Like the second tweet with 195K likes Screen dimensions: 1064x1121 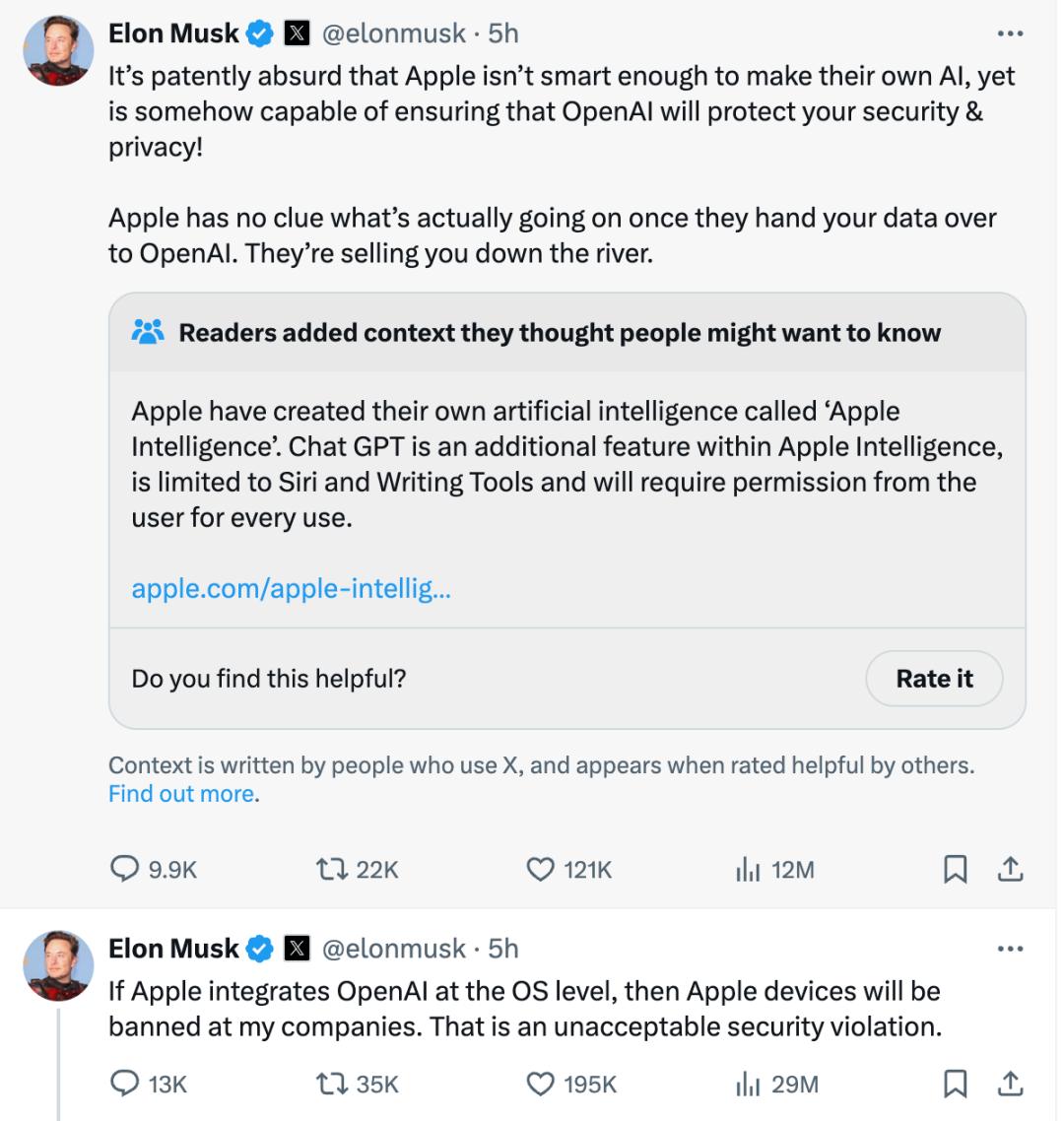[540, 1084]
